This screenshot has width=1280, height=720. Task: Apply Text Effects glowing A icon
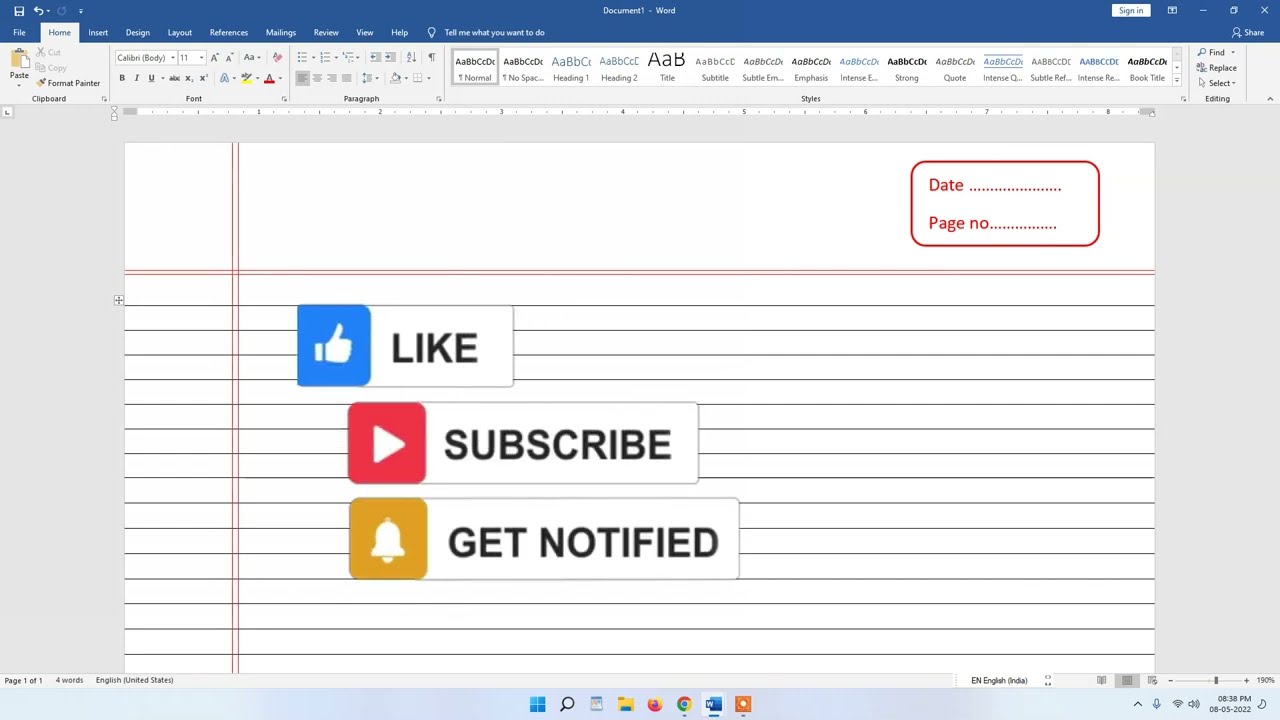tap(224, 78)
